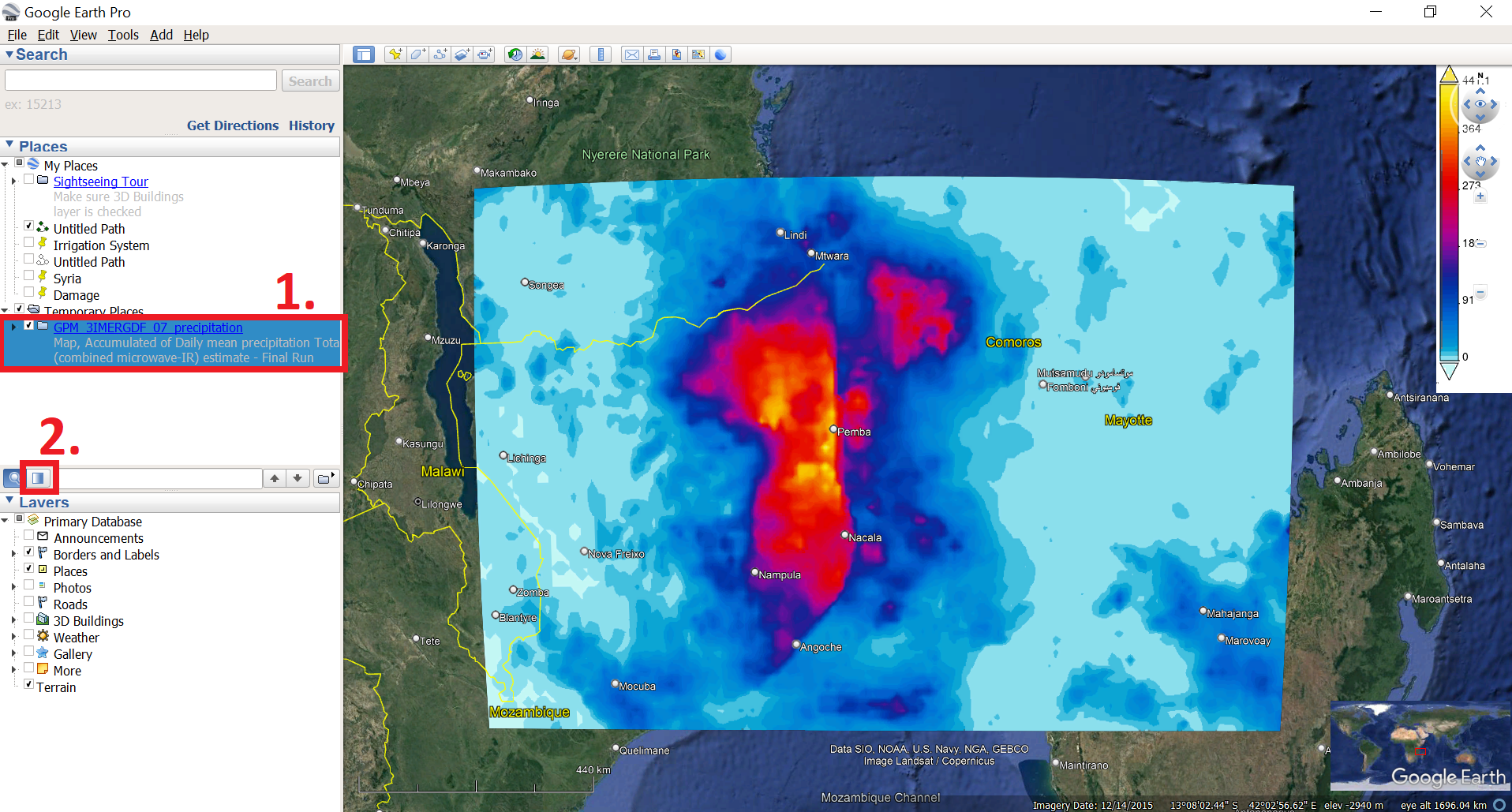Open the View menu

point(83,35)
